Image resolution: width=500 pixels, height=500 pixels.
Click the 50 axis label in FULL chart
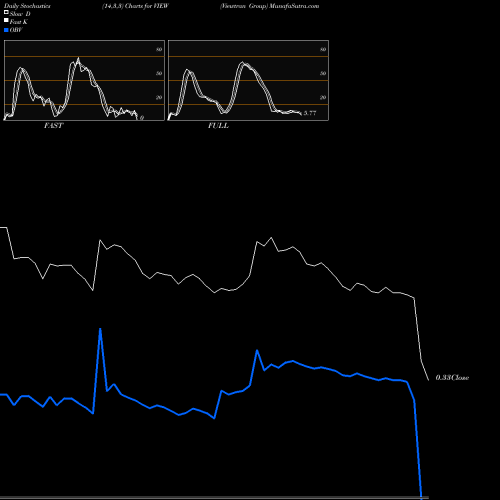coord(323,73)
